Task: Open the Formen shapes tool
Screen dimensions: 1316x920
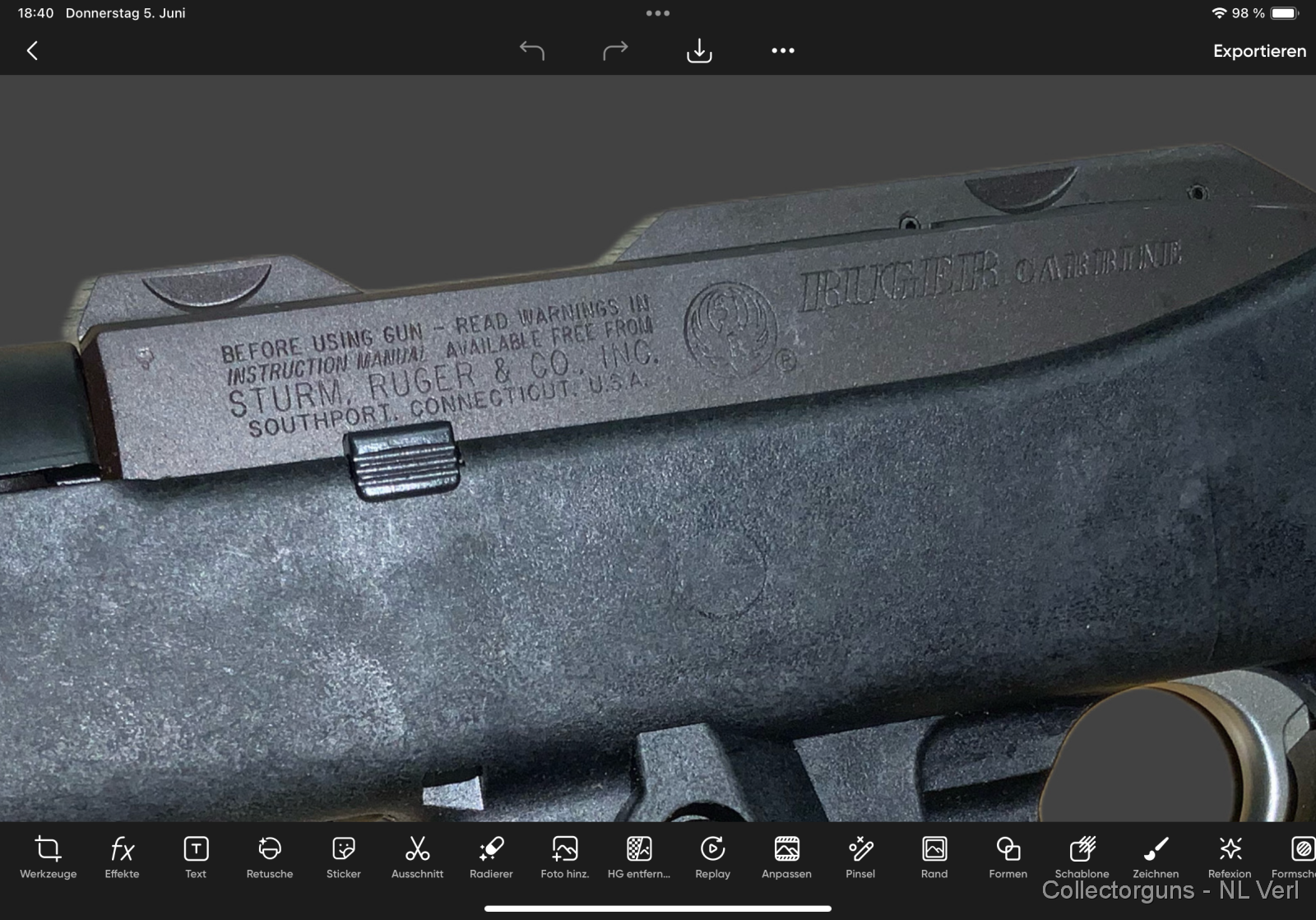Action: pos(1008,857)
